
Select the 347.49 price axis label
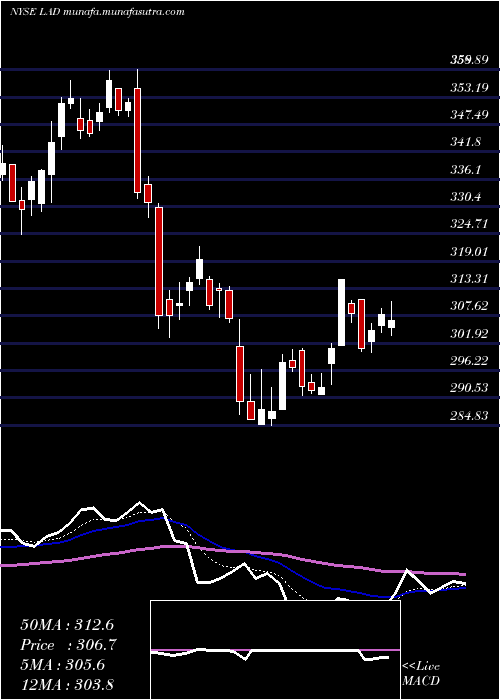pos(469,115)
